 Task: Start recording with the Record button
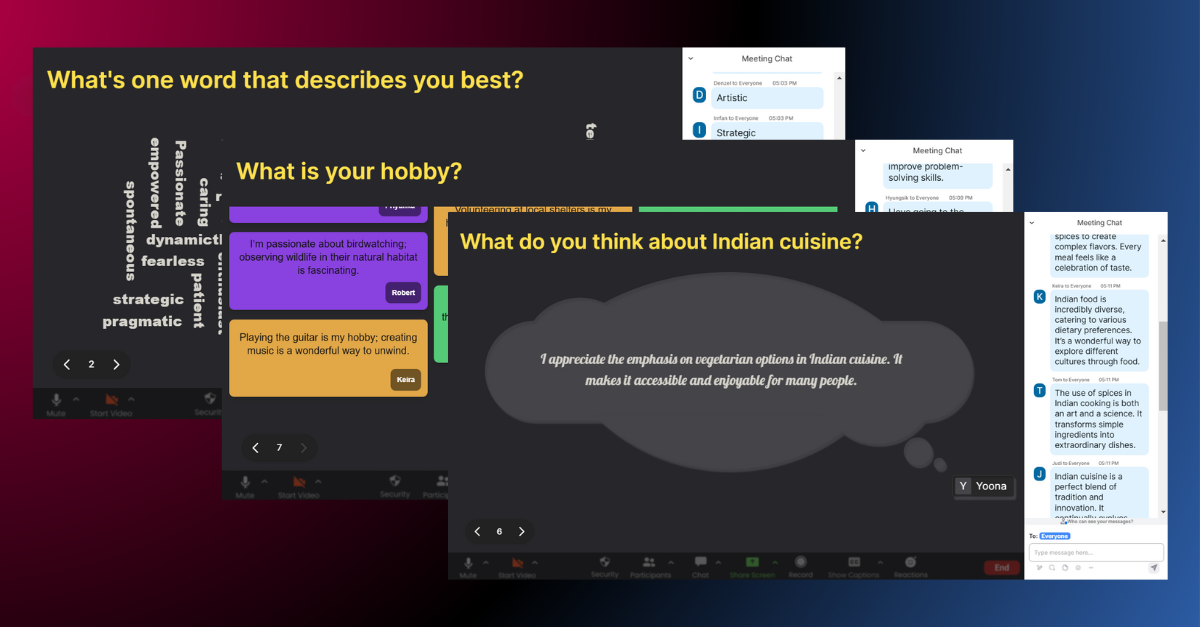[x=800, y=566]
